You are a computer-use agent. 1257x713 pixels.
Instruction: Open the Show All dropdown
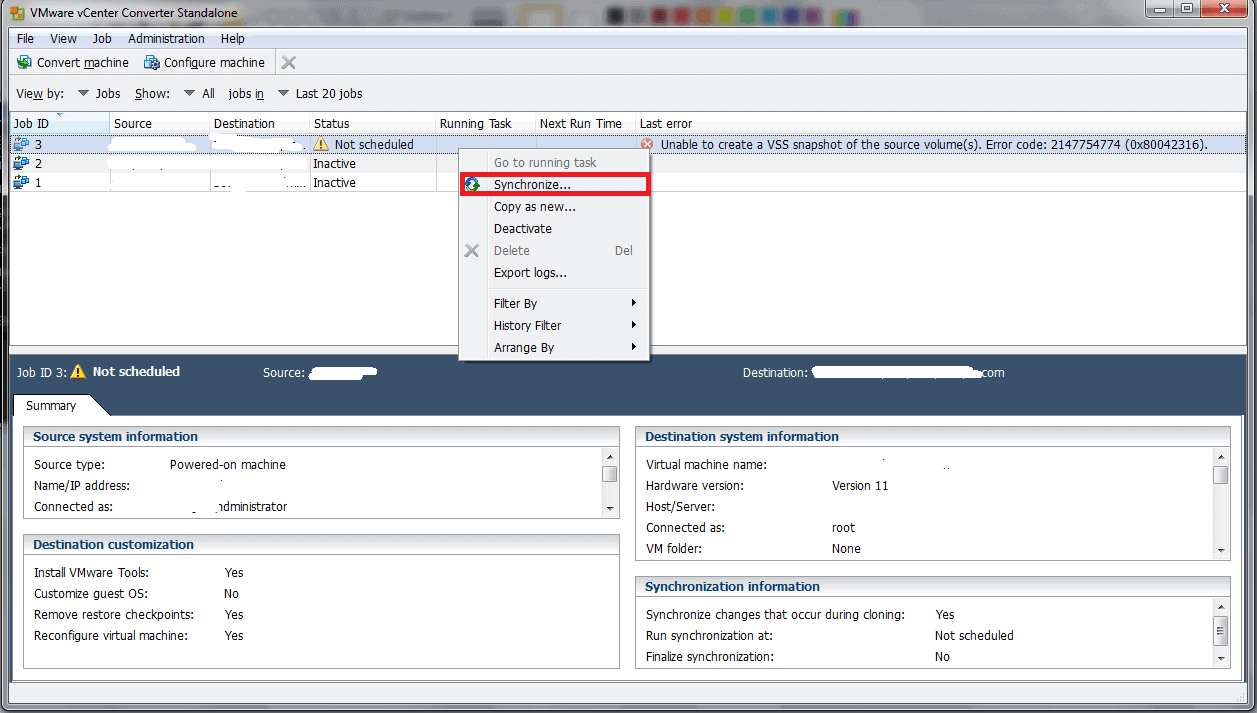point(199,93)
